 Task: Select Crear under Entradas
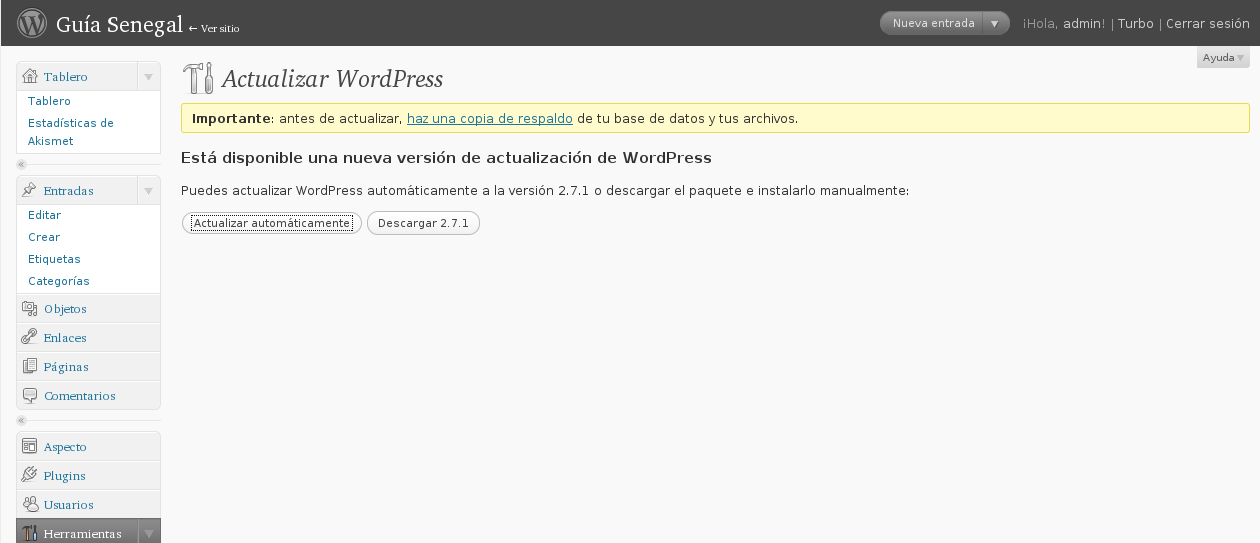pos(44,237)
